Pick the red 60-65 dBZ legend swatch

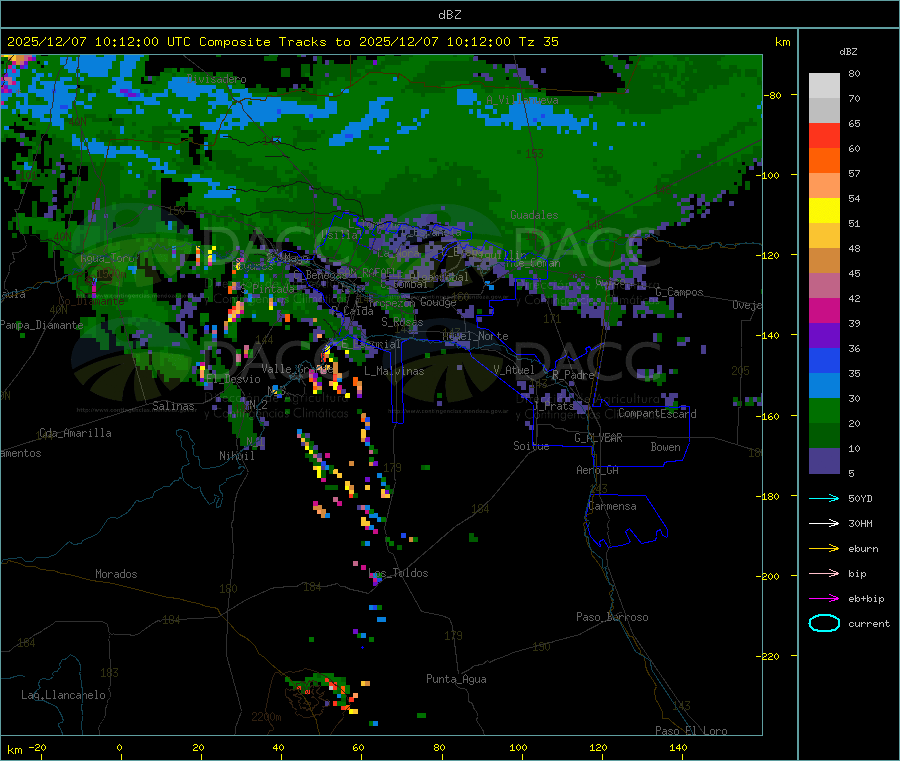click(x=824, y=136)
